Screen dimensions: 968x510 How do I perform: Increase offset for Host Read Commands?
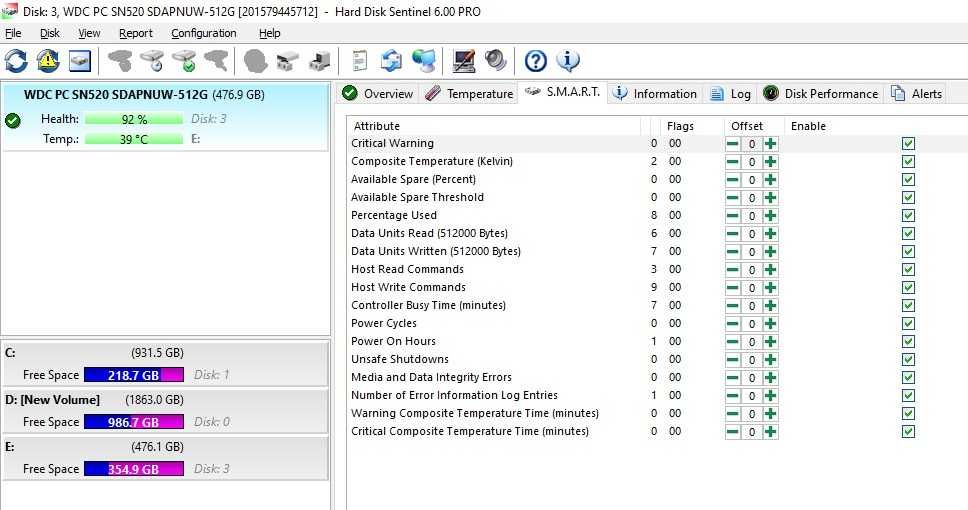point(770,270)
